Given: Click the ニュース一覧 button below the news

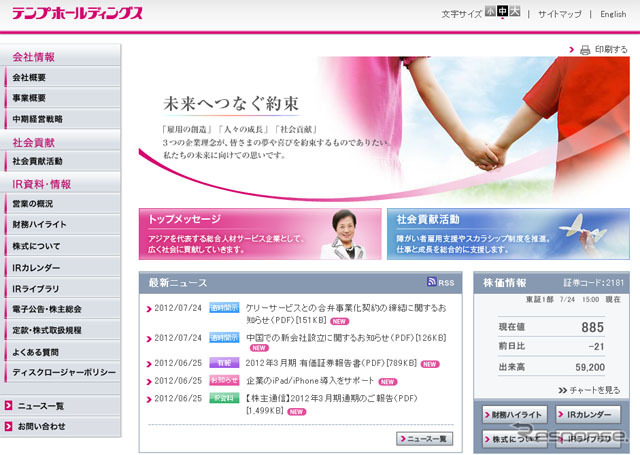Looking at the screenshot, I should click(x=424, y=439).
